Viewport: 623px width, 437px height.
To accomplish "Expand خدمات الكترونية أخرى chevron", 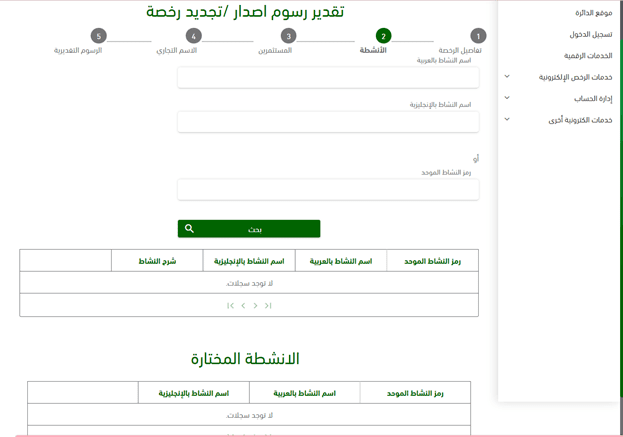I will coord(507,119).
